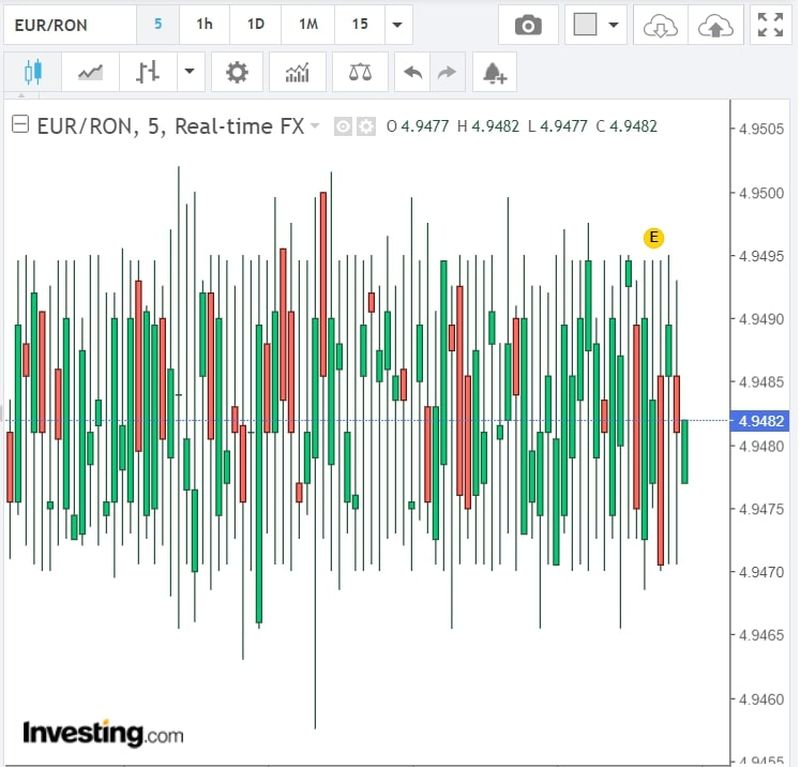Click the gray layout square swatch

tap(585, 24)
